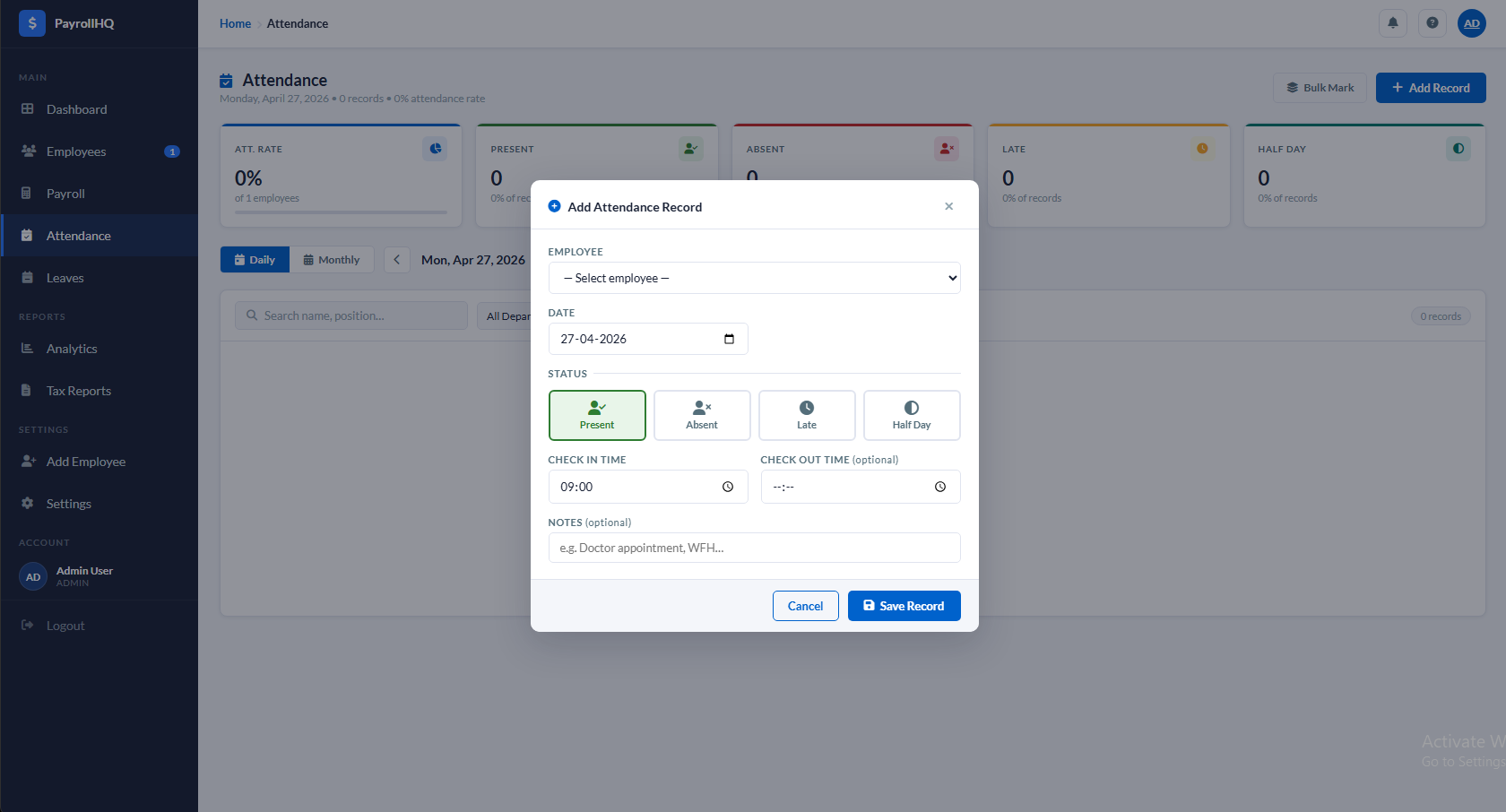Select the Present status option

(x=597, y=415)
